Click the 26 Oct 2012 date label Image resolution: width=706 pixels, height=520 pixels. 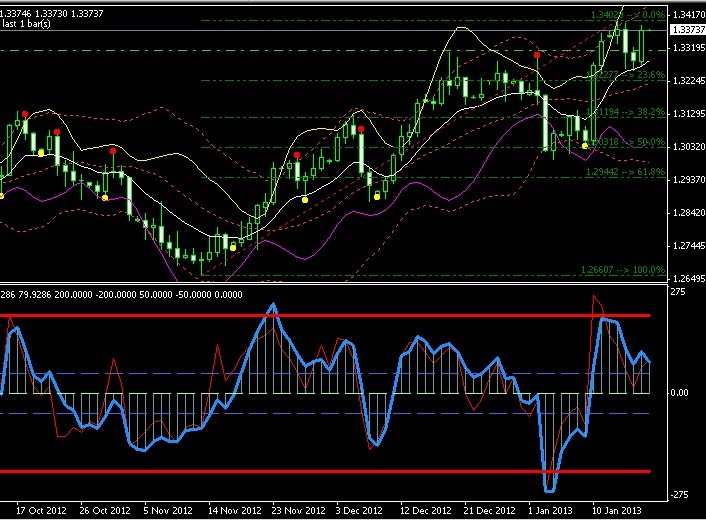[x=105, y=511]
